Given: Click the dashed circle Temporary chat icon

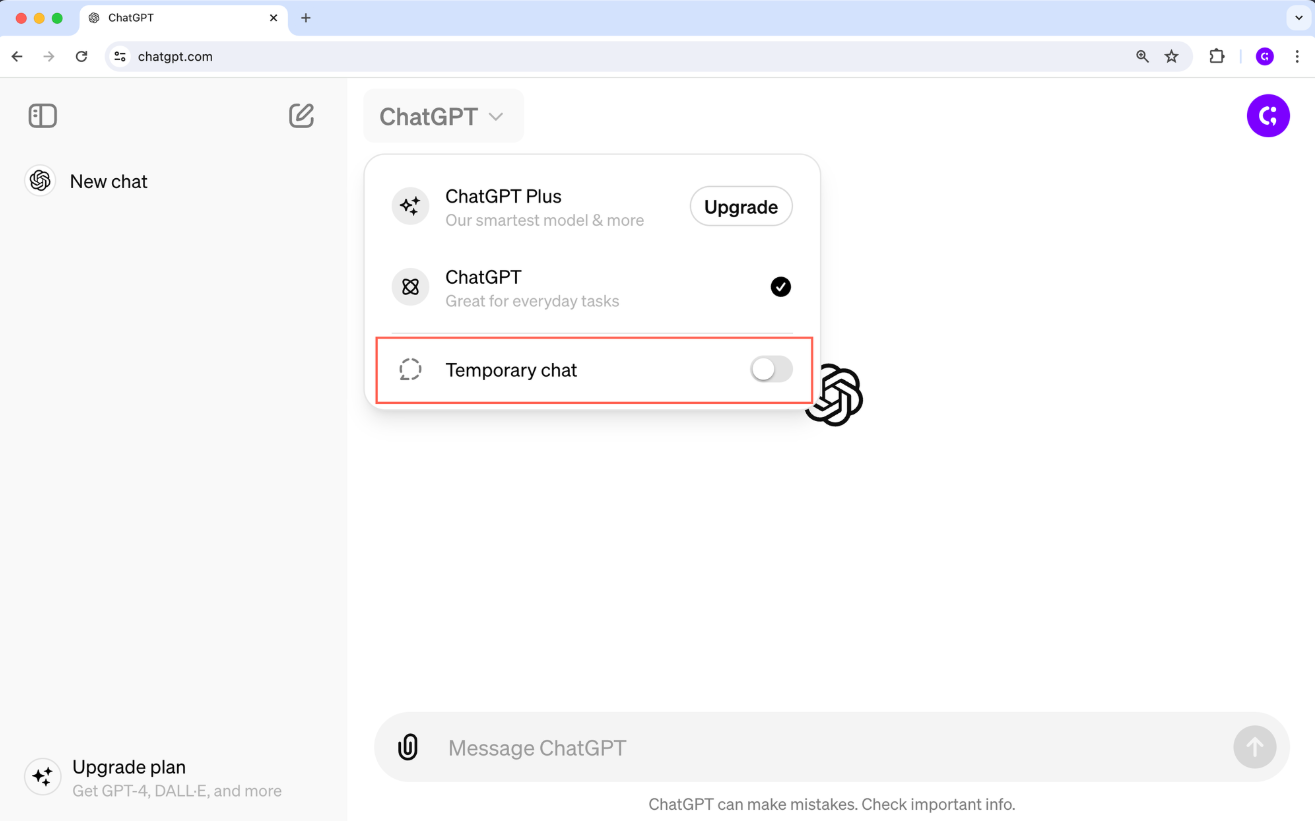Looking at the screenshot, I should (410, 370).
